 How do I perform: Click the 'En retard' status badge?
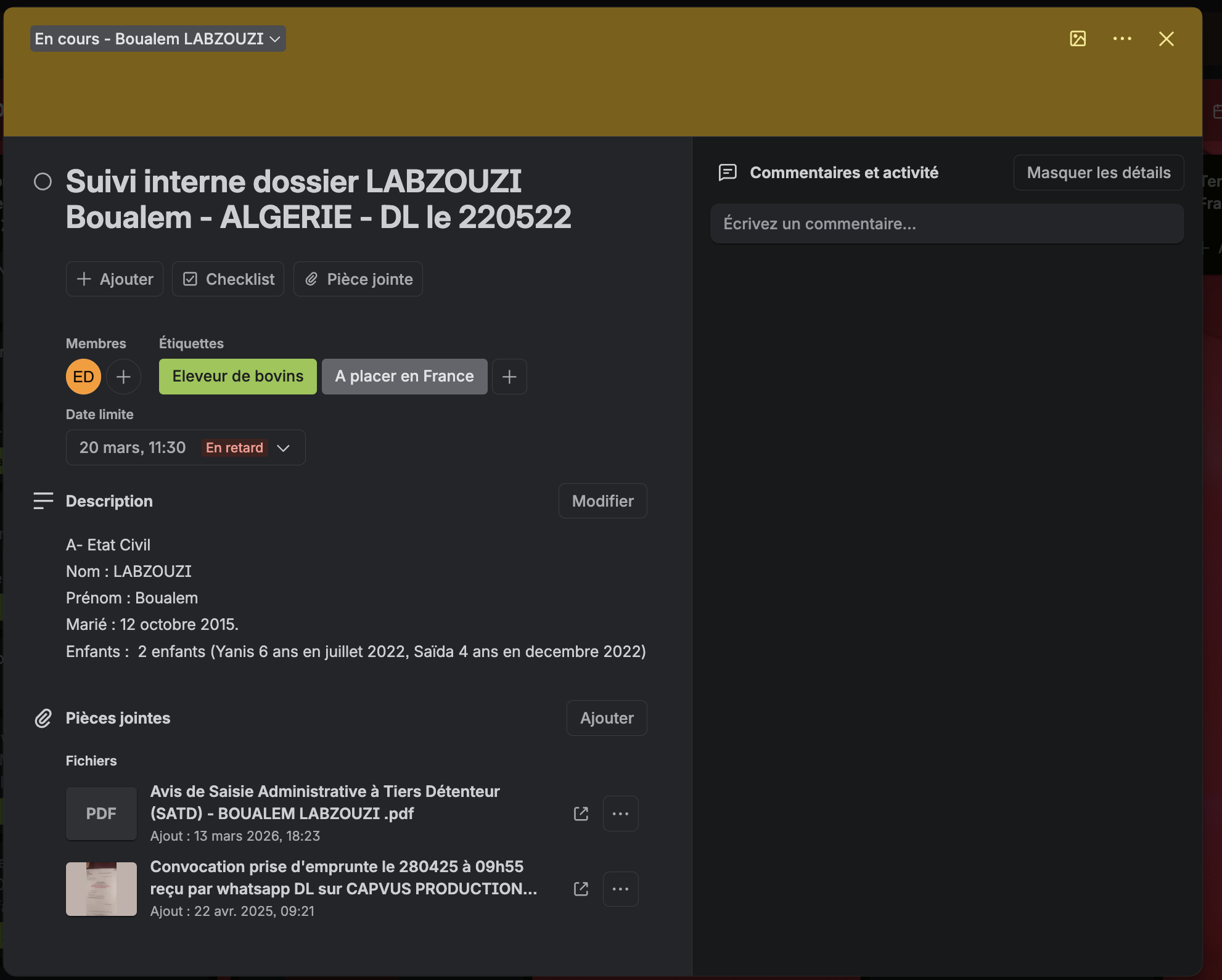(234, 447)
